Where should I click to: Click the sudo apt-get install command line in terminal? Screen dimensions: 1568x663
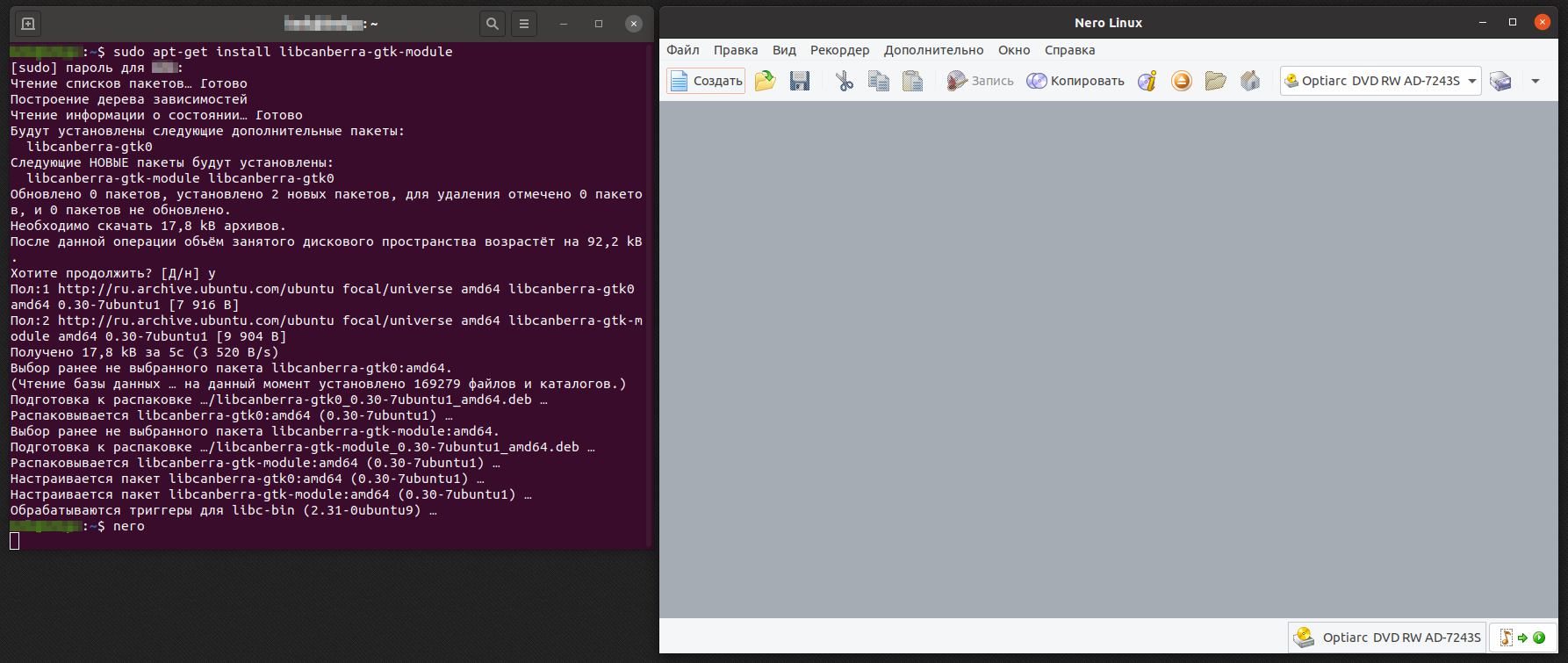tap(283, 52)
